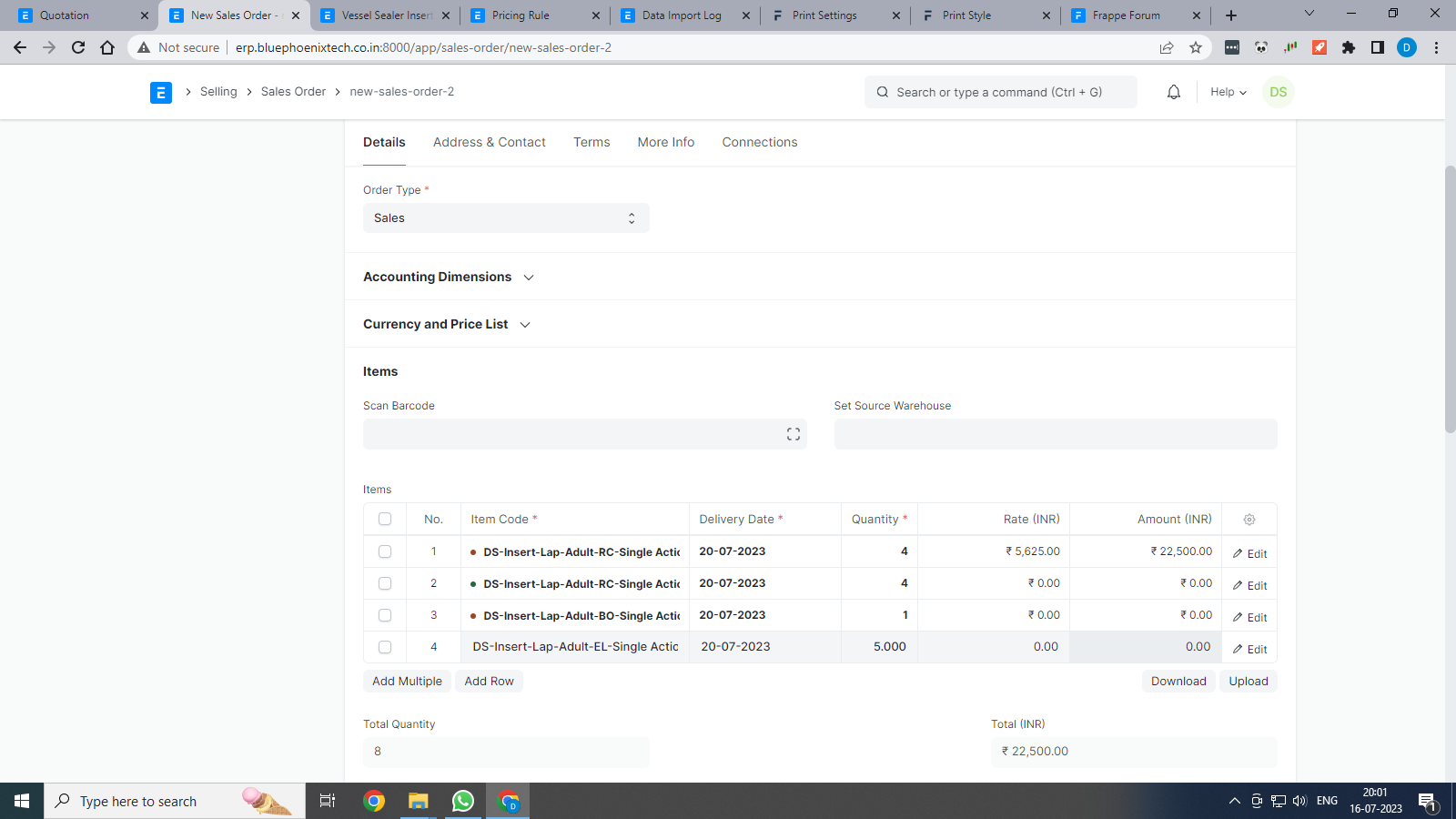Open items table column settings gear
This screenshot has height=819, width=1456.
click(x=1249, y=520)
